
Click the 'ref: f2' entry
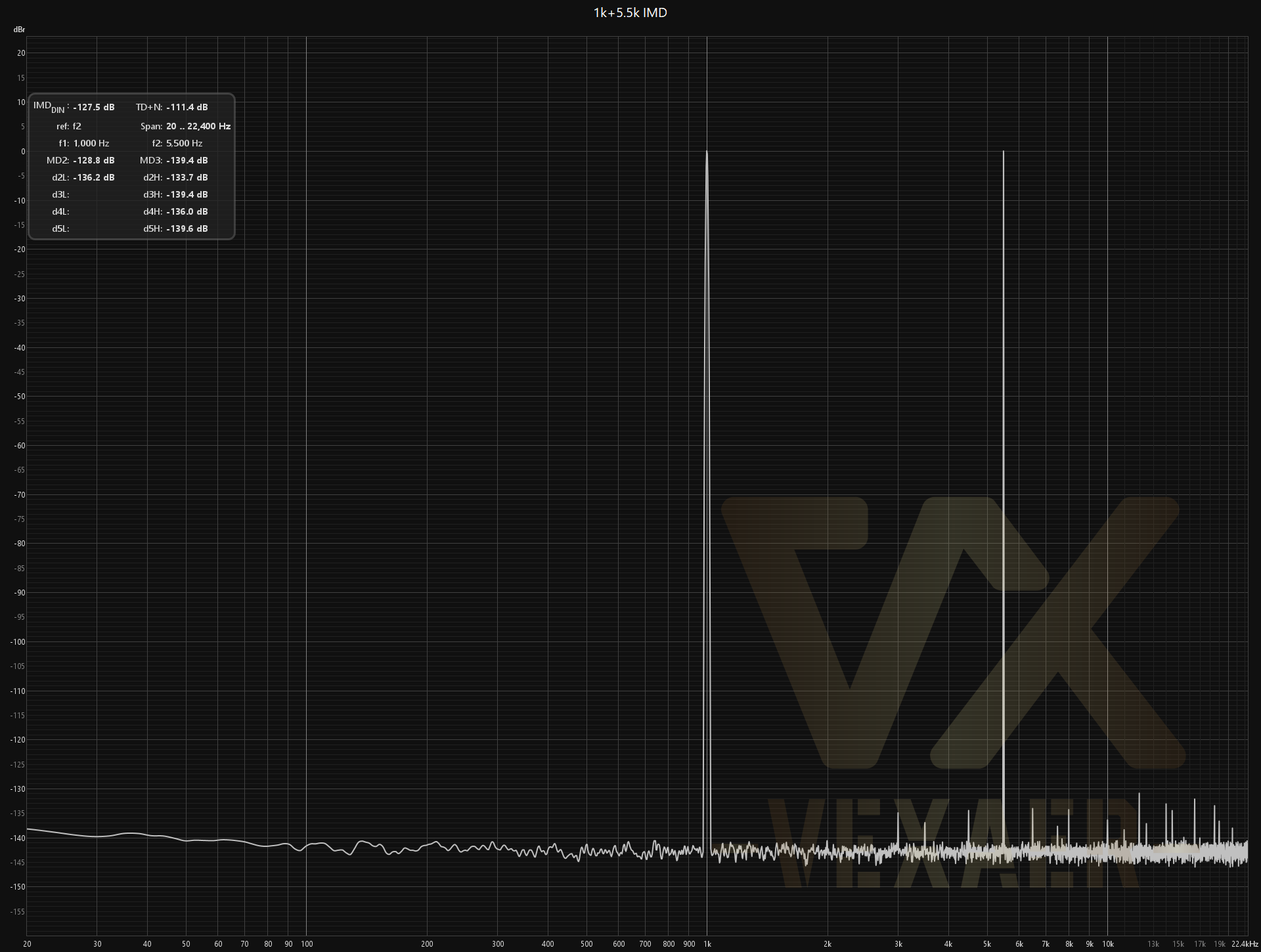coord(69,126)
